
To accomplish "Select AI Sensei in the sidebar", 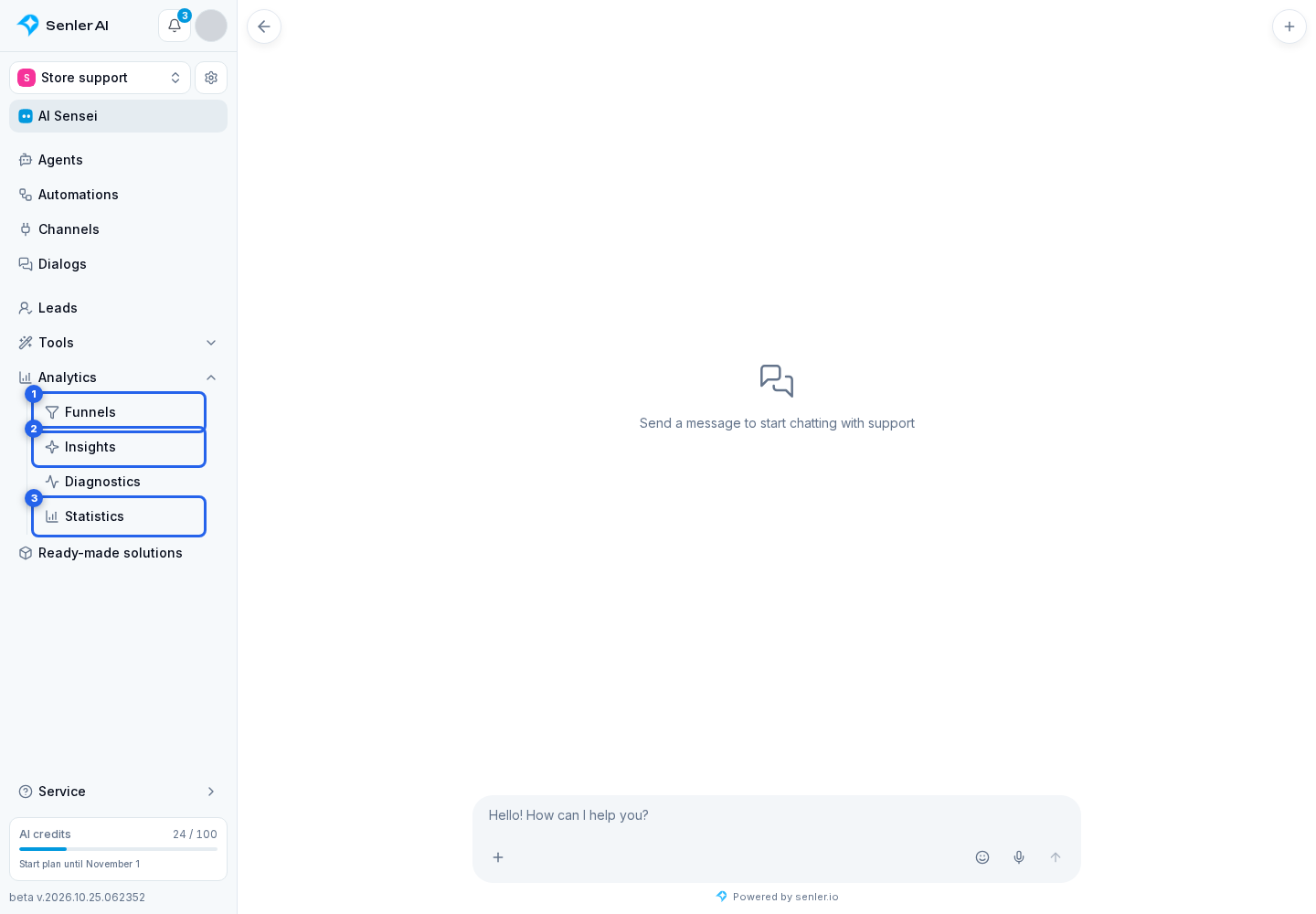I will tap(118, 116).
